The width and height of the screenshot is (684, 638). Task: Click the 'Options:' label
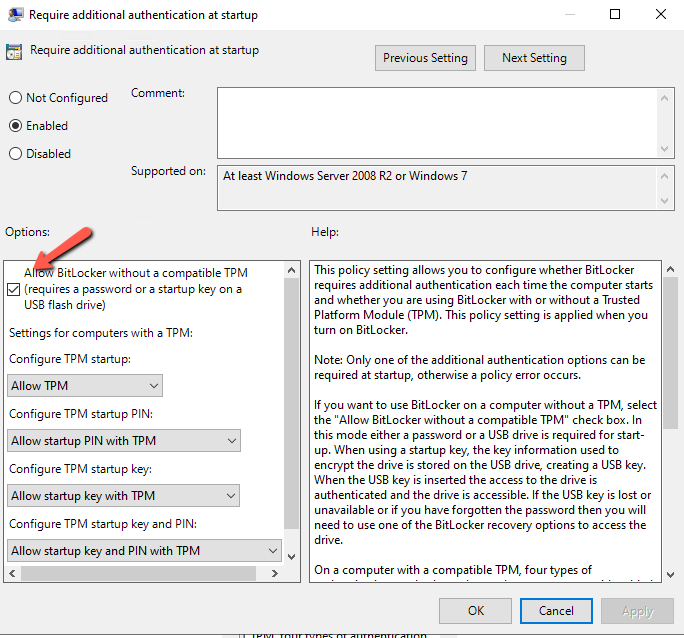pos(27,232)
